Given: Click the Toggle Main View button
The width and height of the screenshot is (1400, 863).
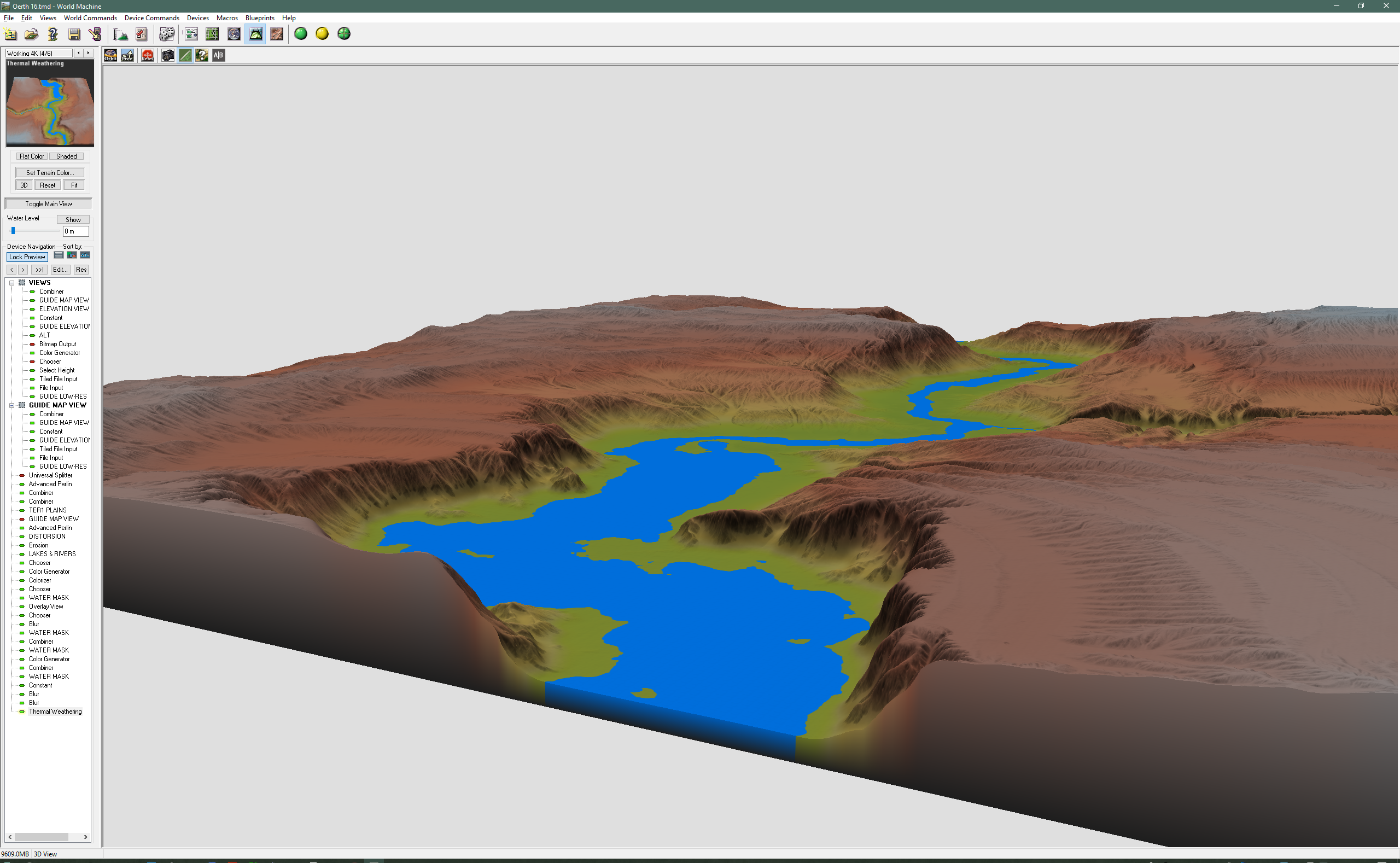Looking at the screenshot, I should pos(49,204).
